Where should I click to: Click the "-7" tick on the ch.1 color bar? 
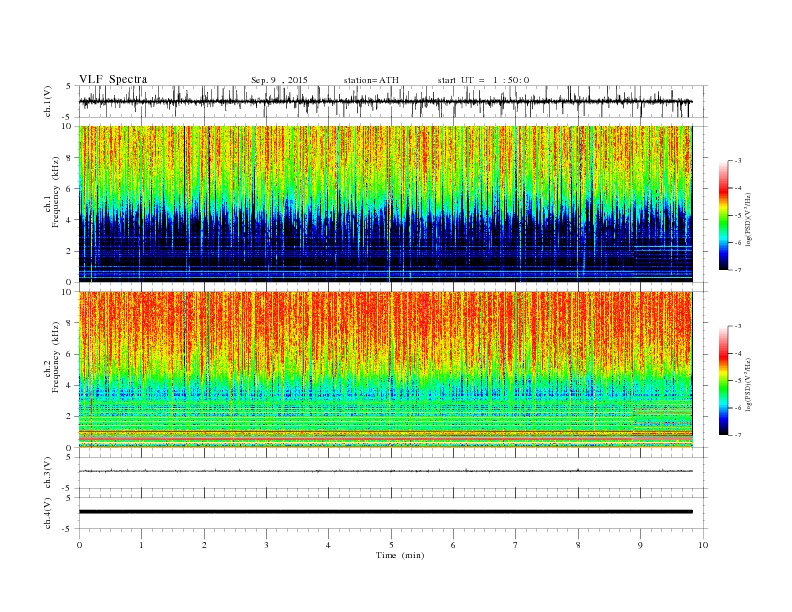[x=737, y=270]
